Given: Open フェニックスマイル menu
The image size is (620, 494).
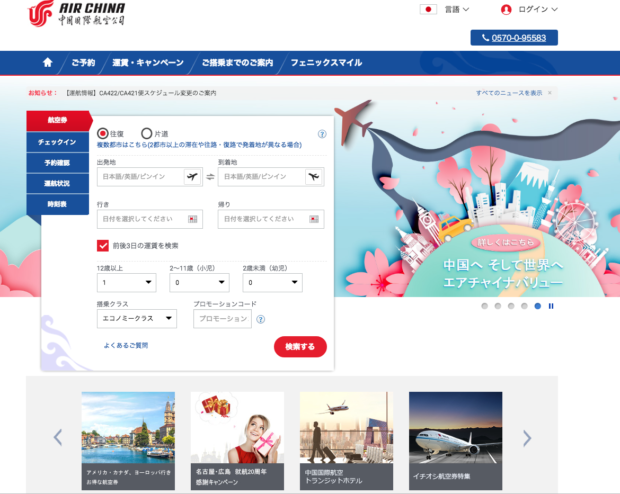Looking at the screenshot, I should [x=326, y=62].
